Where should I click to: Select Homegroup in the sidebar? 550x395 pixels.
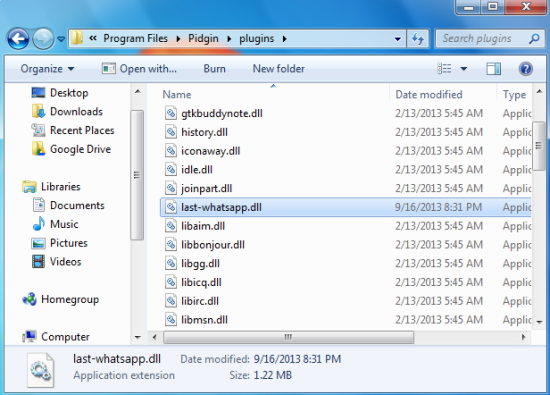[x=60, y=300]
